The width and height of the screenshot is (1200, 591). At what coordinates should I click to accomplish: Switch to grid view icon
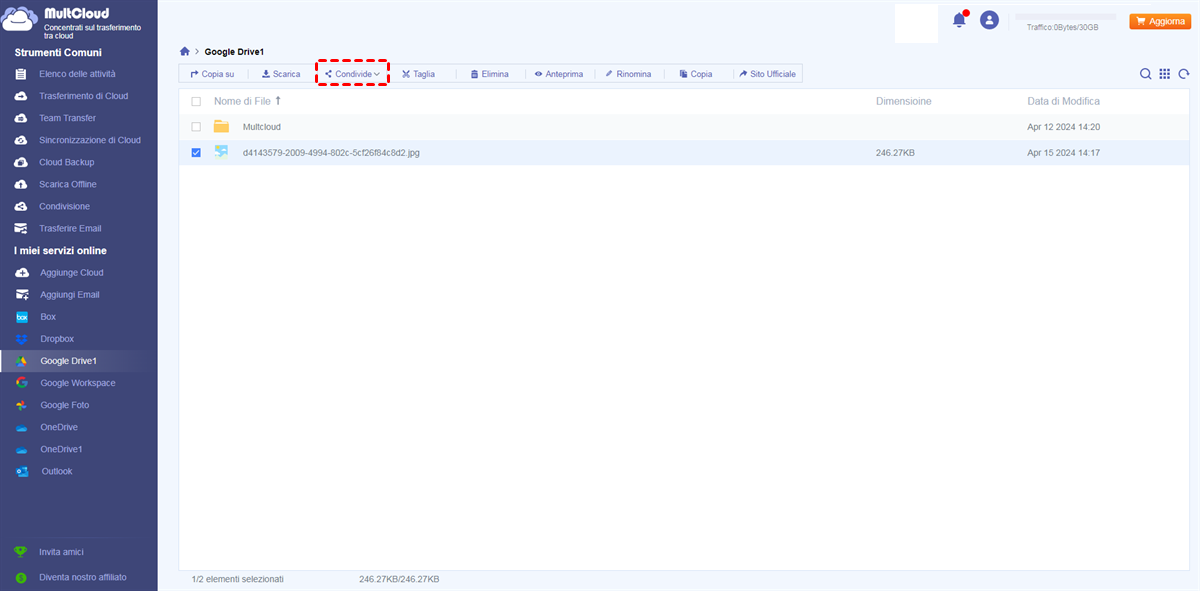(1165, 74)
